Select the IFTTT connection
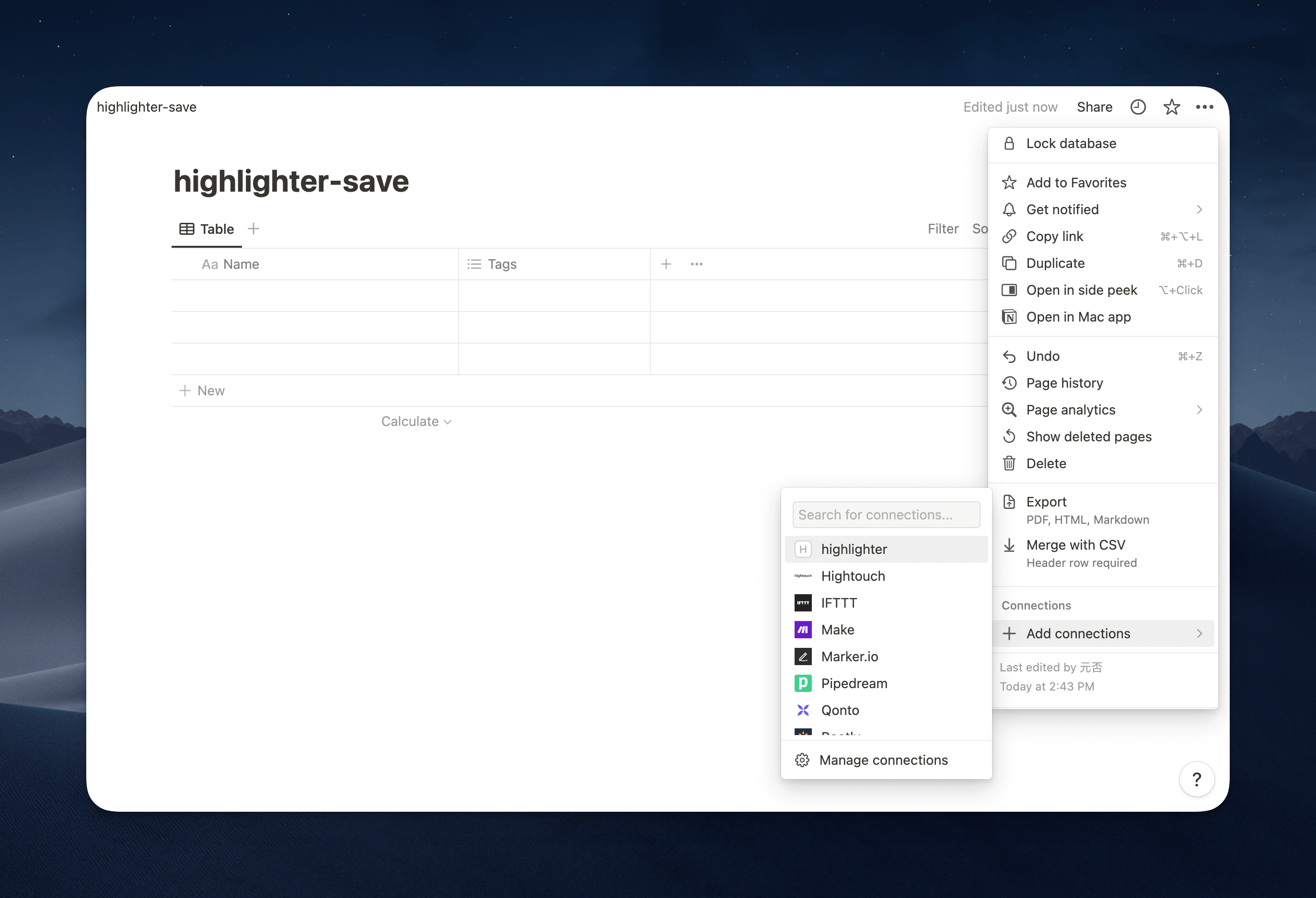This screenshot has height=898, width=1316. [x=839, y=603]
